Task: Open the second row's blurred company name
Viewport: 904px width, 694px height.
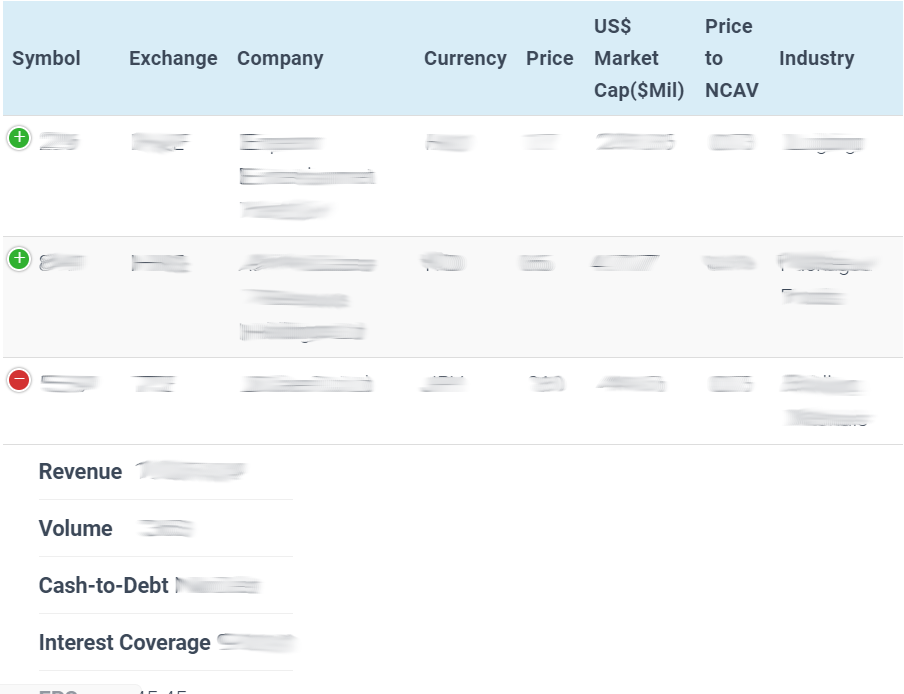Action: (307, 297)
